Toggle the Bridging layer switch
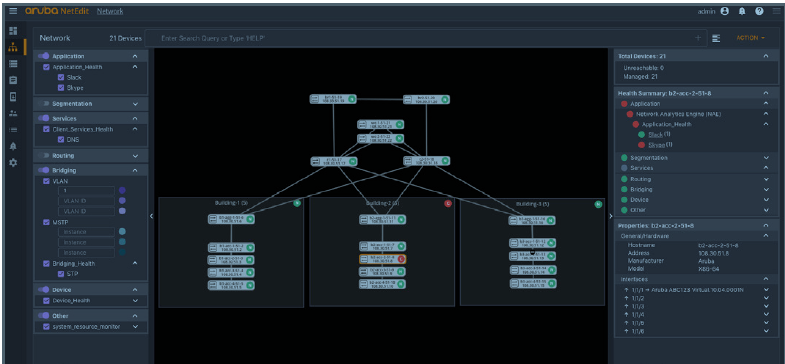Viewport: 785px width, 364px height. [x=44, y=170]
